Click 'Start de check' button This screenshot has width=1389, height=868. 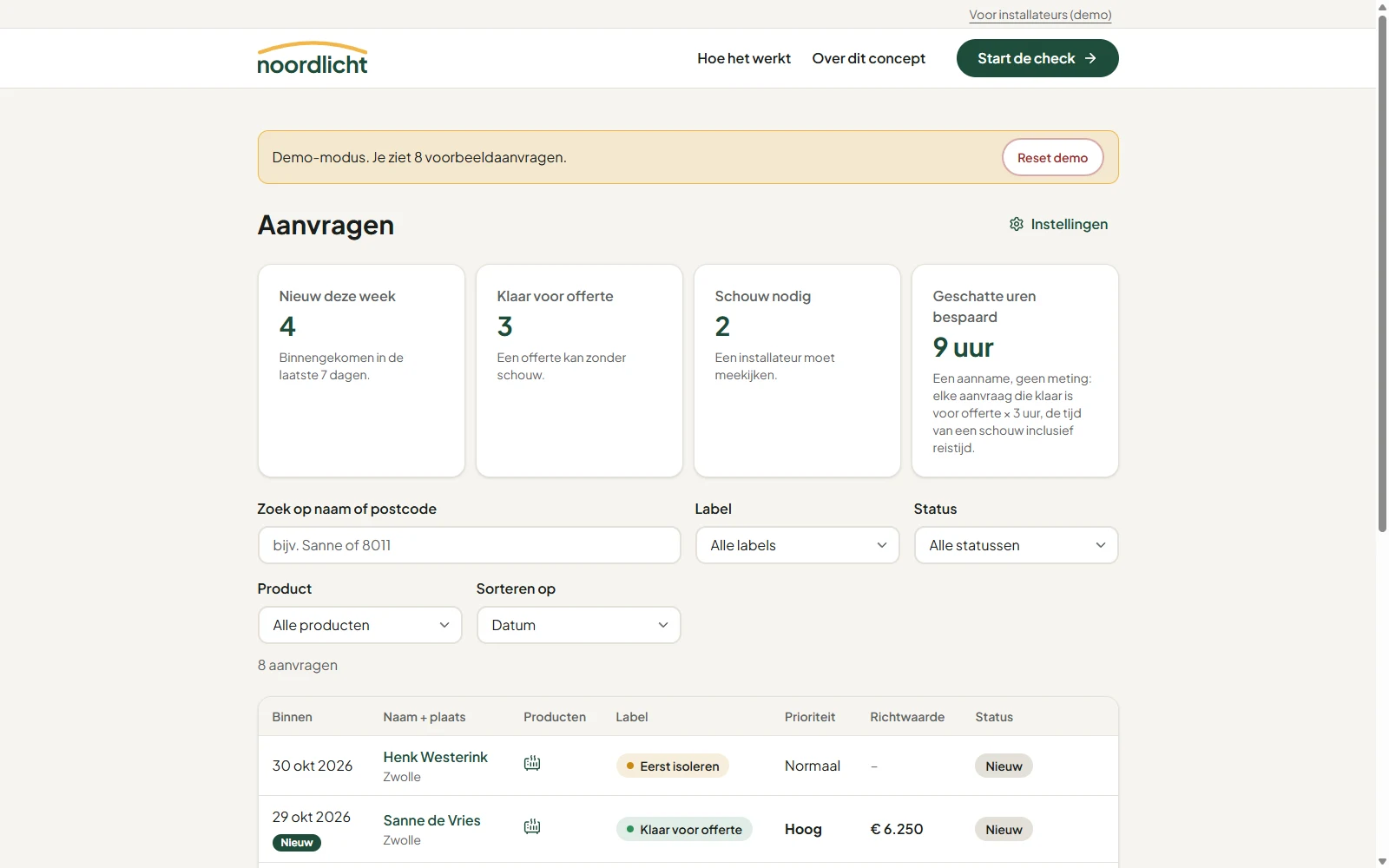click(1037, 58)
